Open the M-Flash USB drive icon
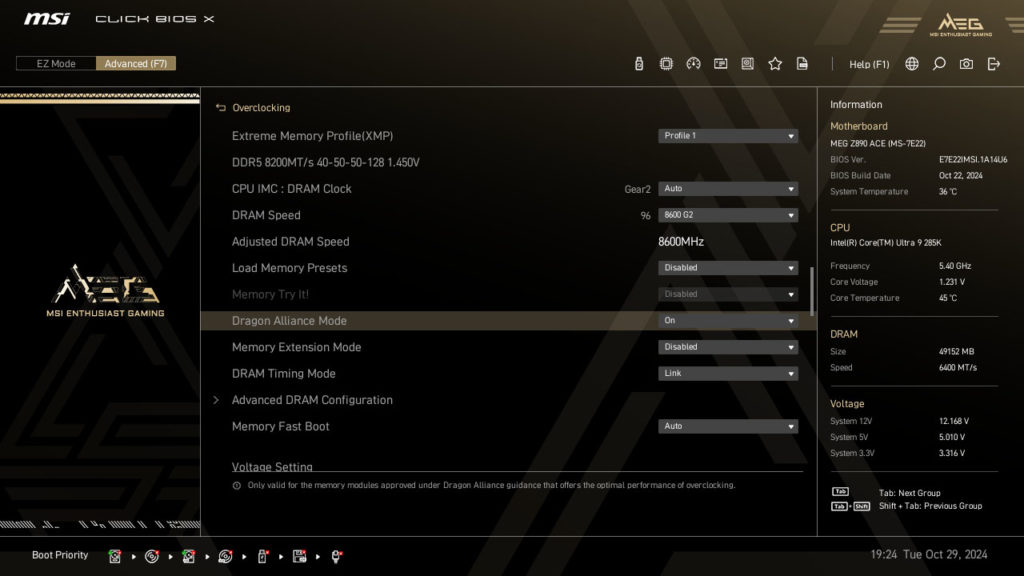This screenshot has width=1024, height=576. pos(639,63)
